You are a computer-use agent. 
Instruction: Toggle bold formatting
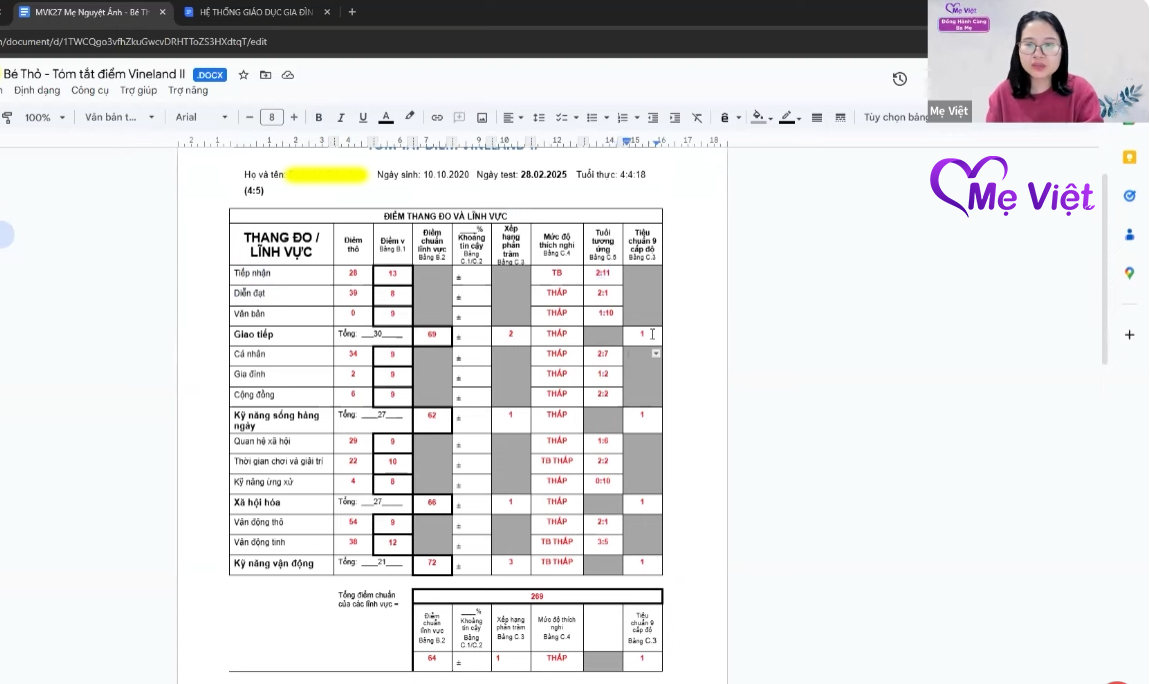(319, 118)
